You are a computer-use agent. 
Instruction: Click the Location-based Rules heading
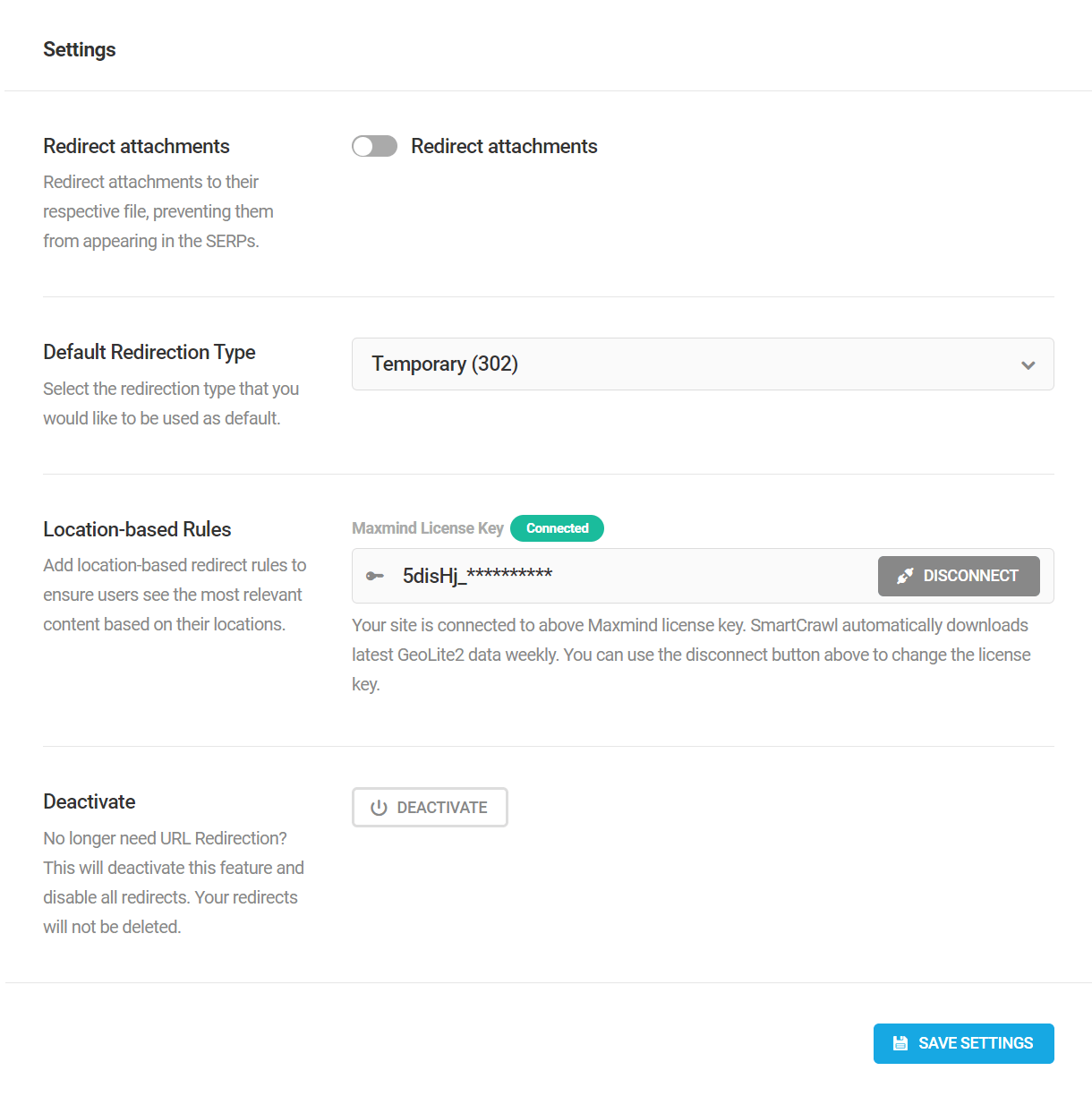pyautogui.click(x=137, y=529)
